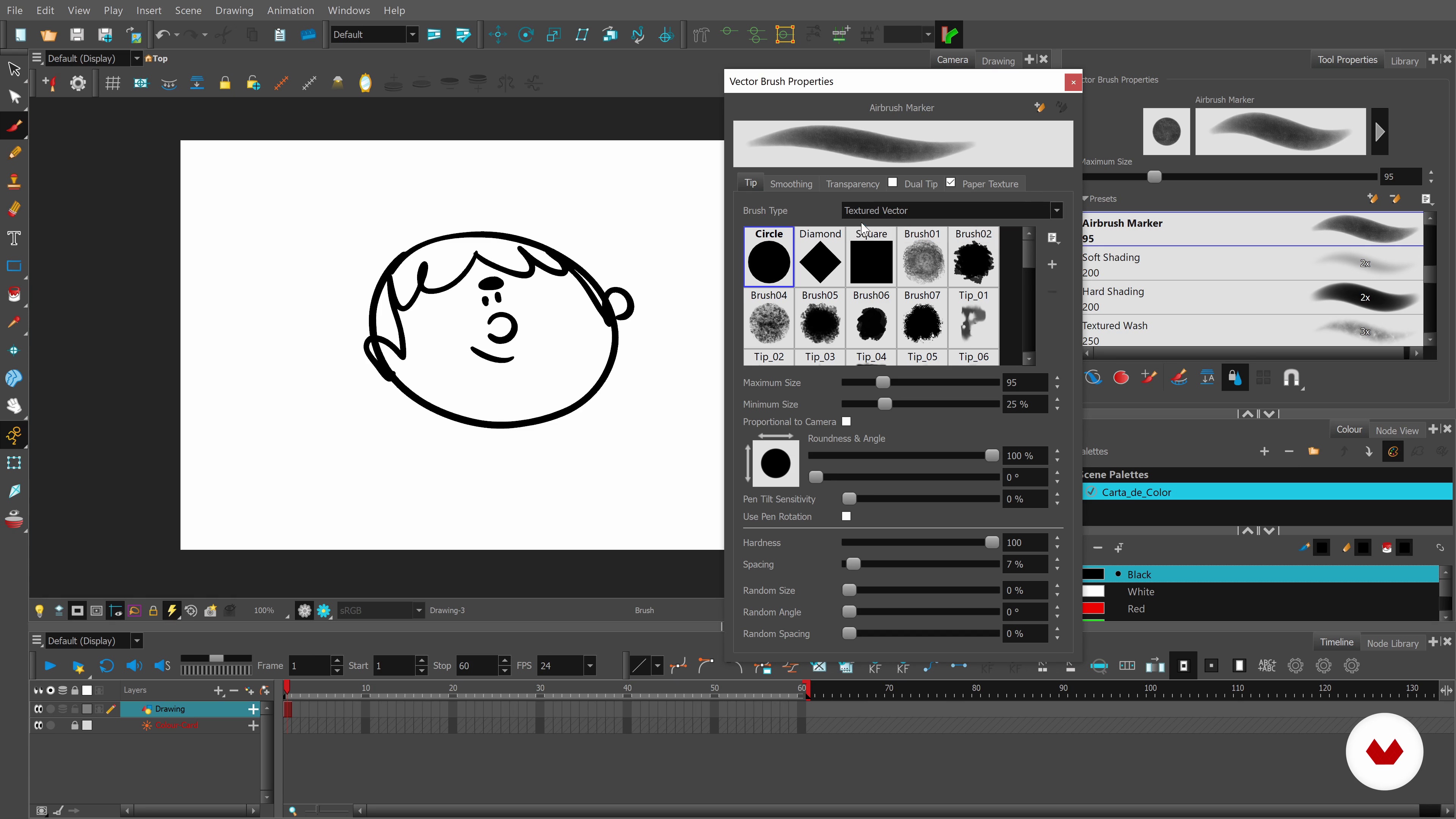Open the Brush Type dropdown

[1056, 210]
